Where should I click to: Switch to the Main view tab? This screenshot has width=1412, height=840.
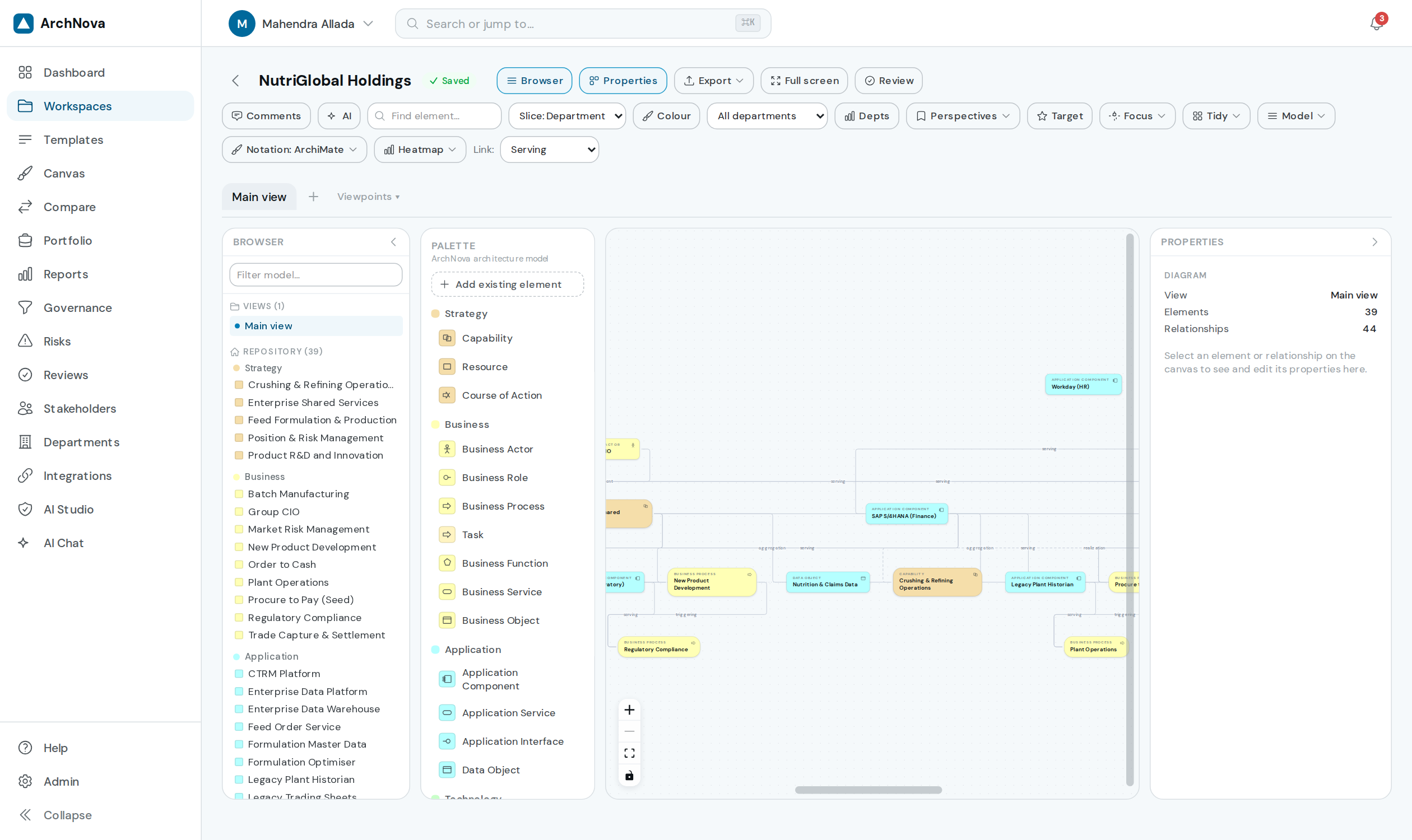(x=259, y=197)
